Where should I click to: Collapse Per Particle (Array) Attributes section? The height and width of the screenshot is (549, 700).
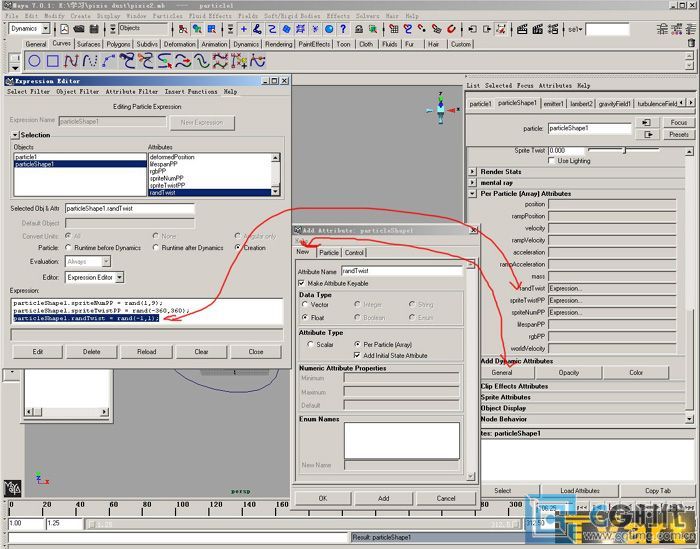pos(472,194)
